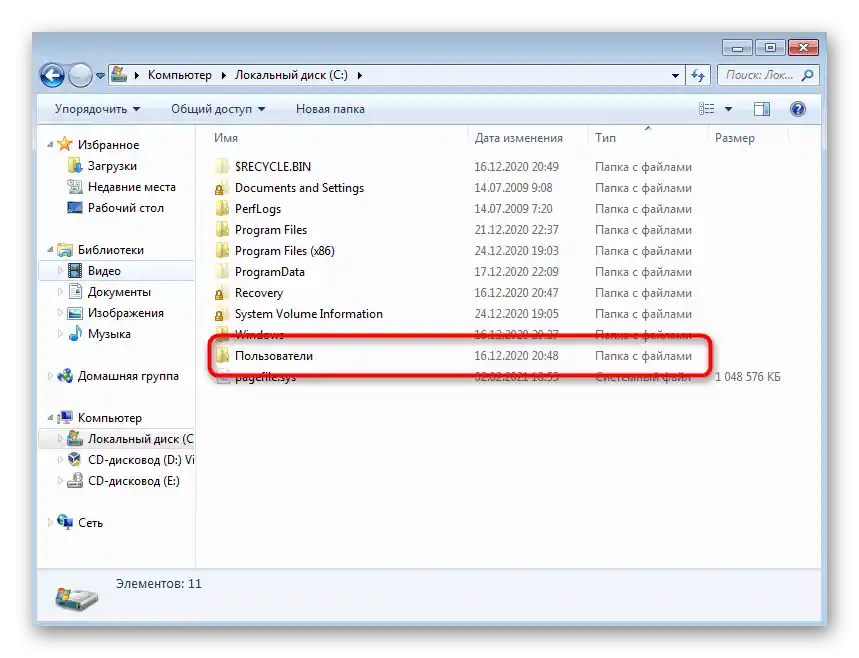Open the Упорядочить menu
Viewport: 859px width, 658px height.
click(x=97, y=109)
